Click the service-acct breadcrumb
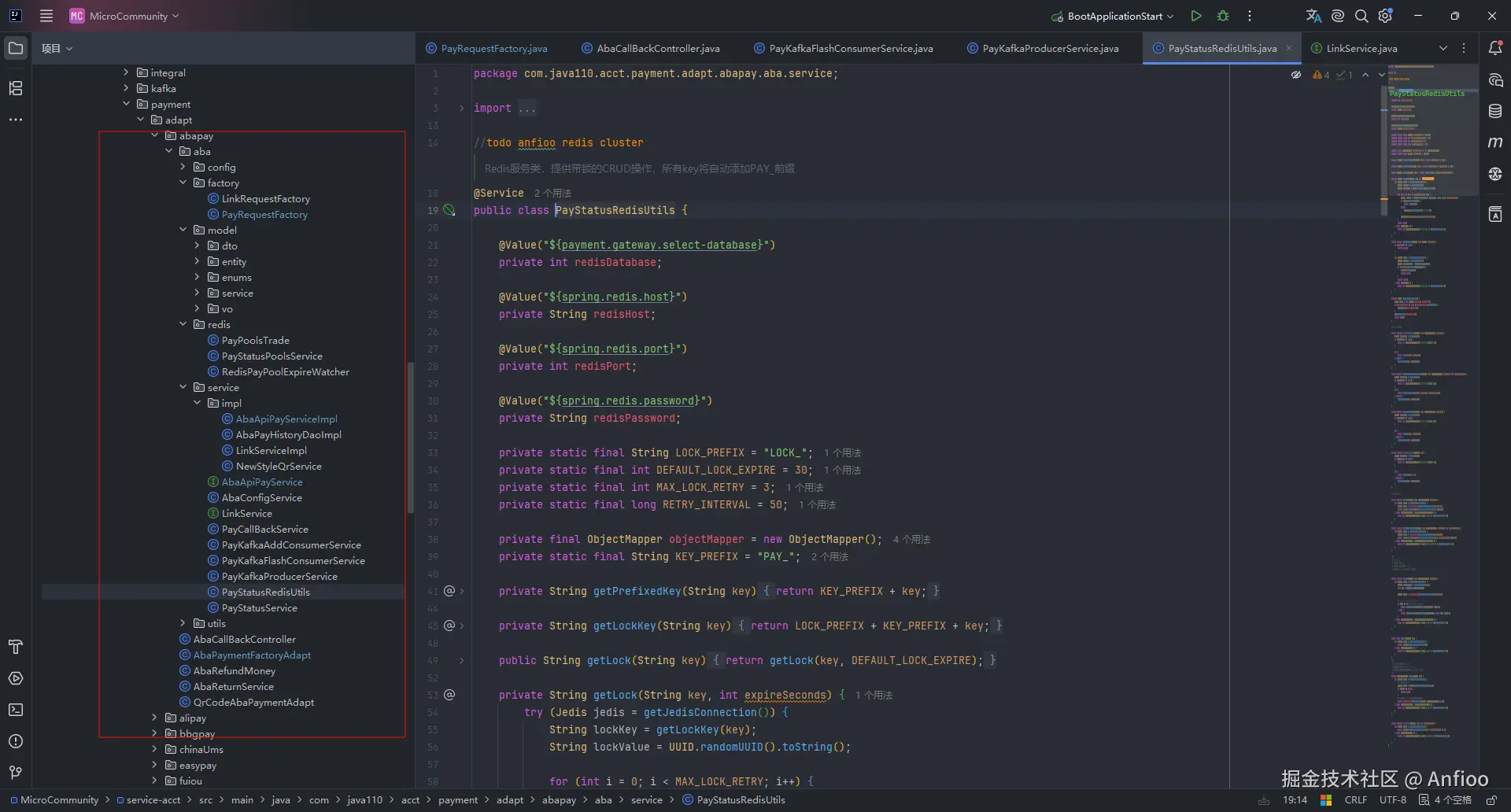 point(149,800)
